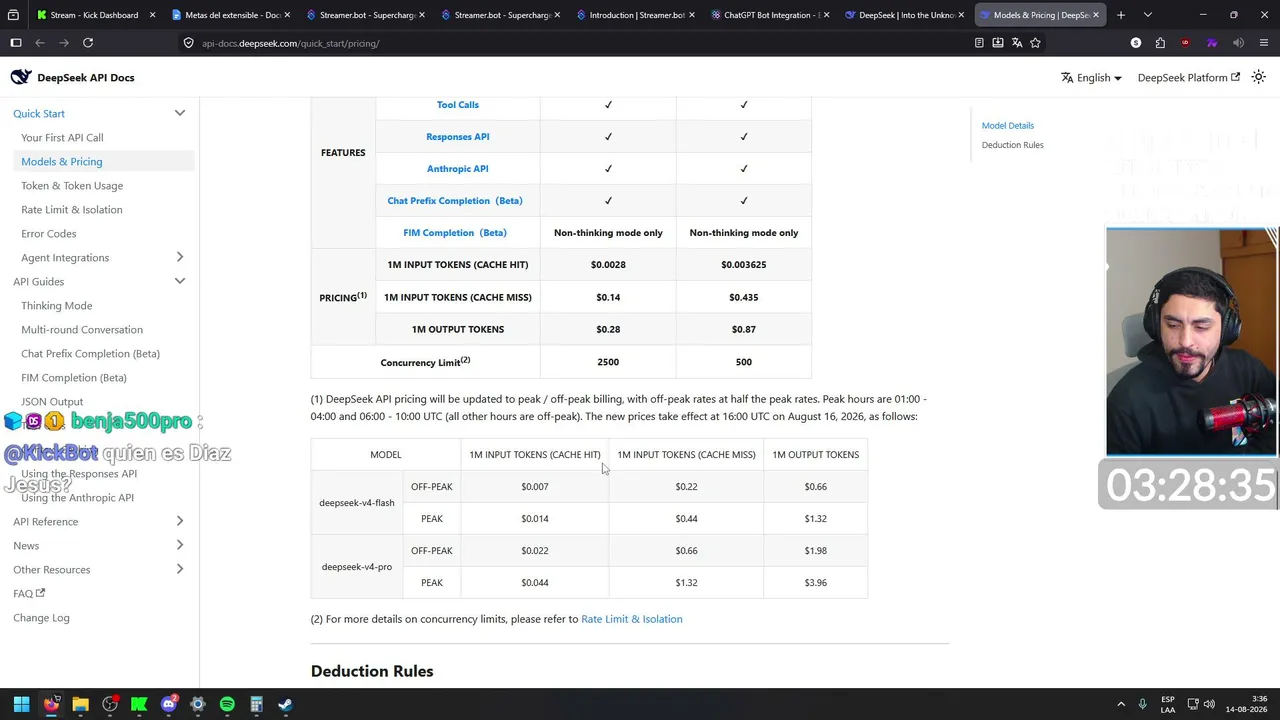Image resolution: width=1280 pixels, height=720 pixels.
Task: Jump to Model Details in page outline
Action: [1007, 125]
